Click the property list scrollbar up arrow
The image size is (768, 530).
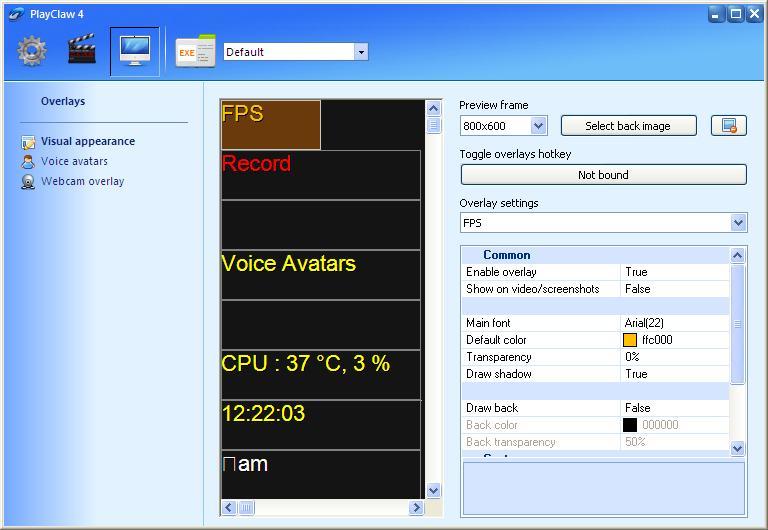click(x=738, y=255)
